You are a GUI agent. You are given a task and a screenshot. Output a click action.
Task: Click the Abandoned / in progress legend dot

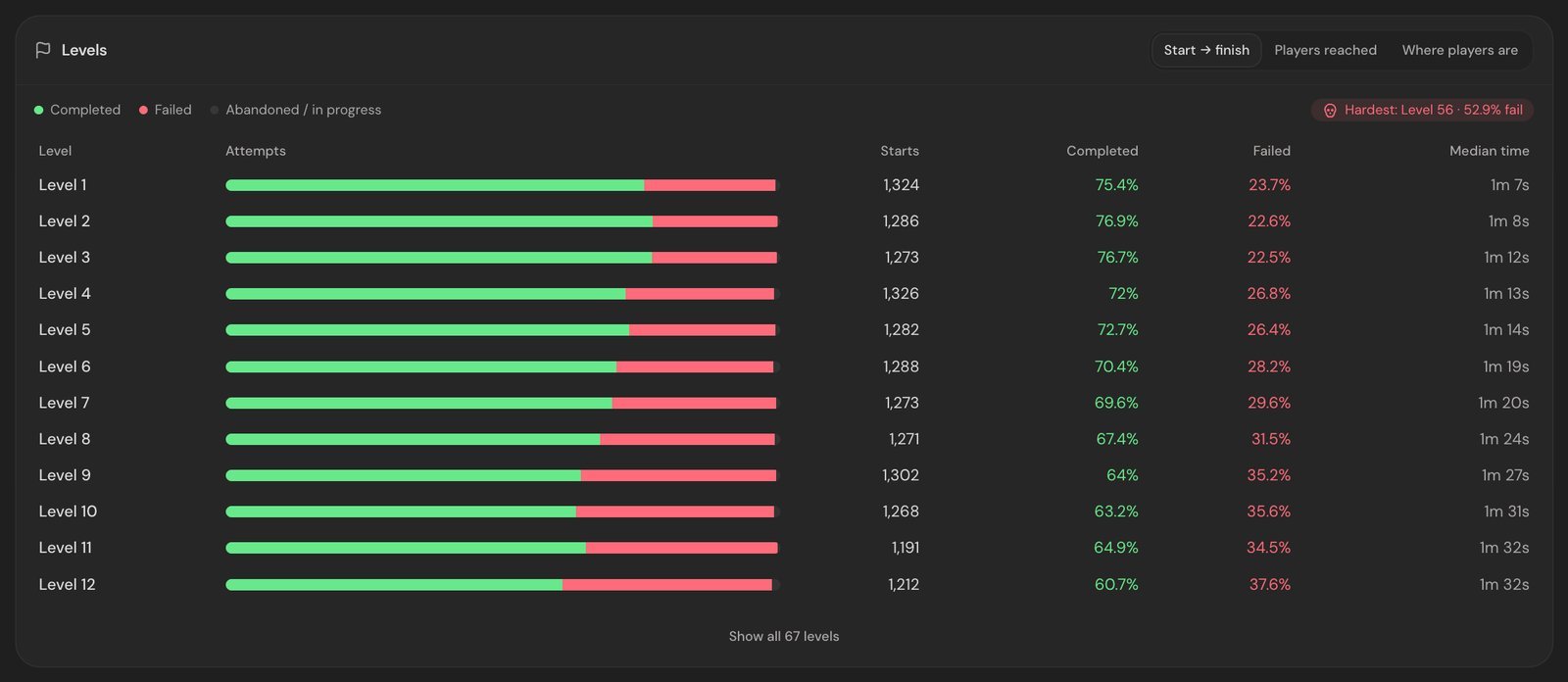(x=215, y=110)
